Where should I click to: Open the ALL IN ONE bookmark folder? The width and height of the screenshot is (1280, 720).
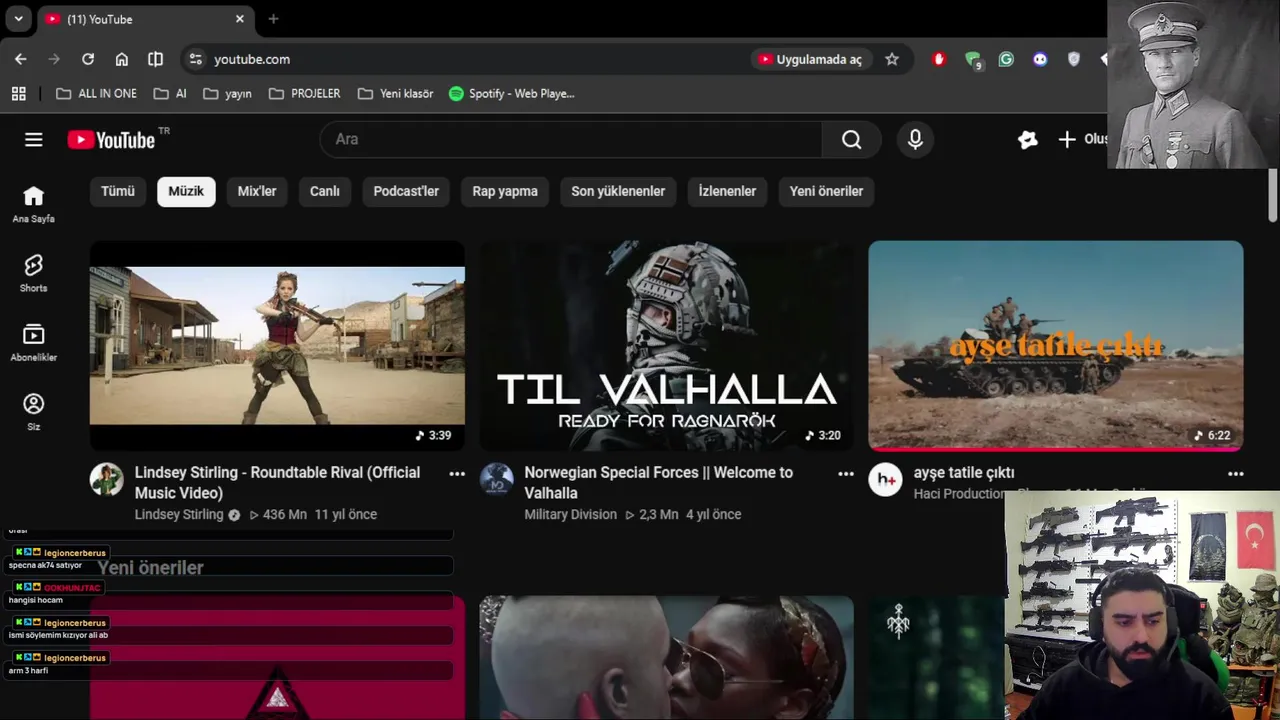tap(96, 93)
